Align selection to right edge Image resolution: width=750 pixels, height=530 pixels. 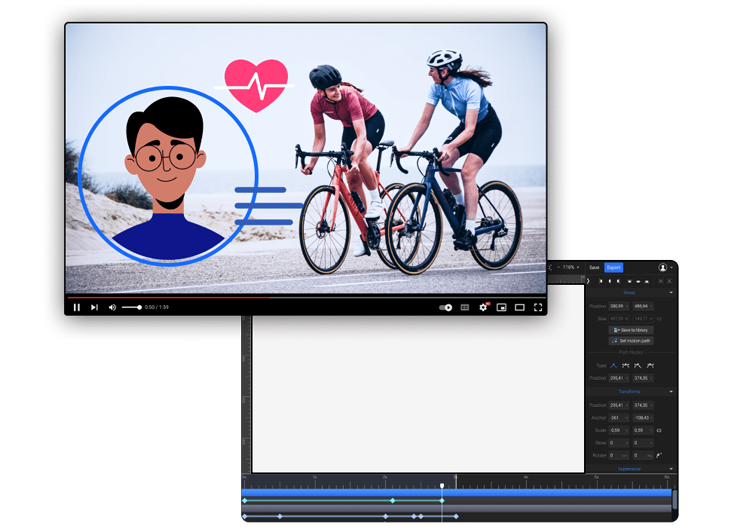[x=619, y=281]
